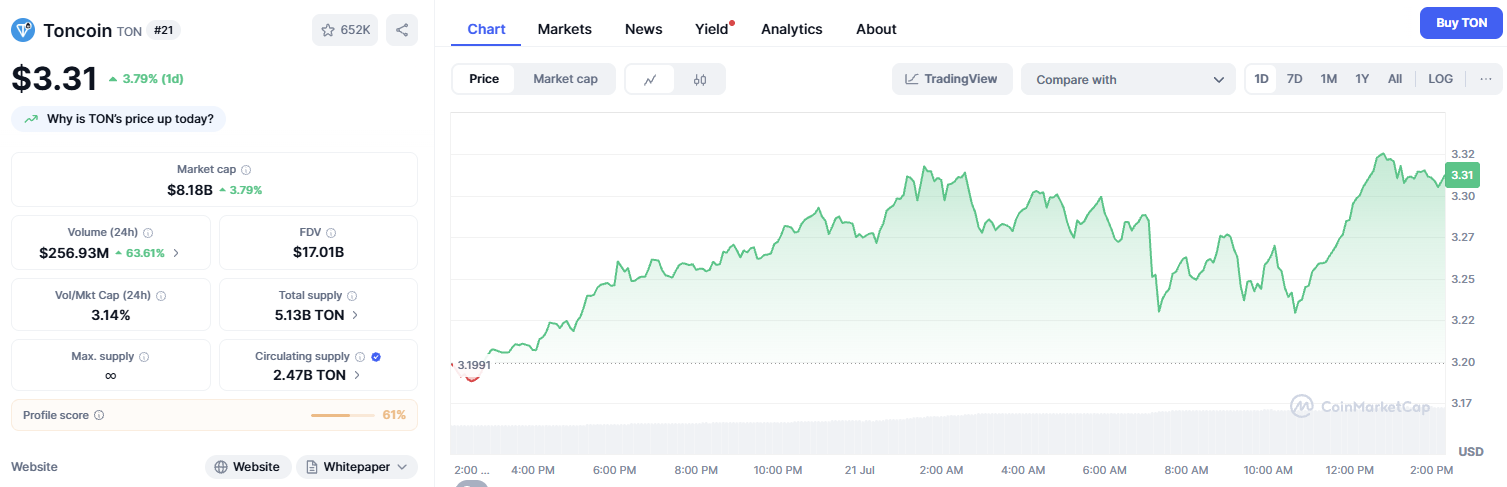The height and width of the screenshot is (487, 1507).
Task: Open the Analytics tab
Action: tap(792, 29)
